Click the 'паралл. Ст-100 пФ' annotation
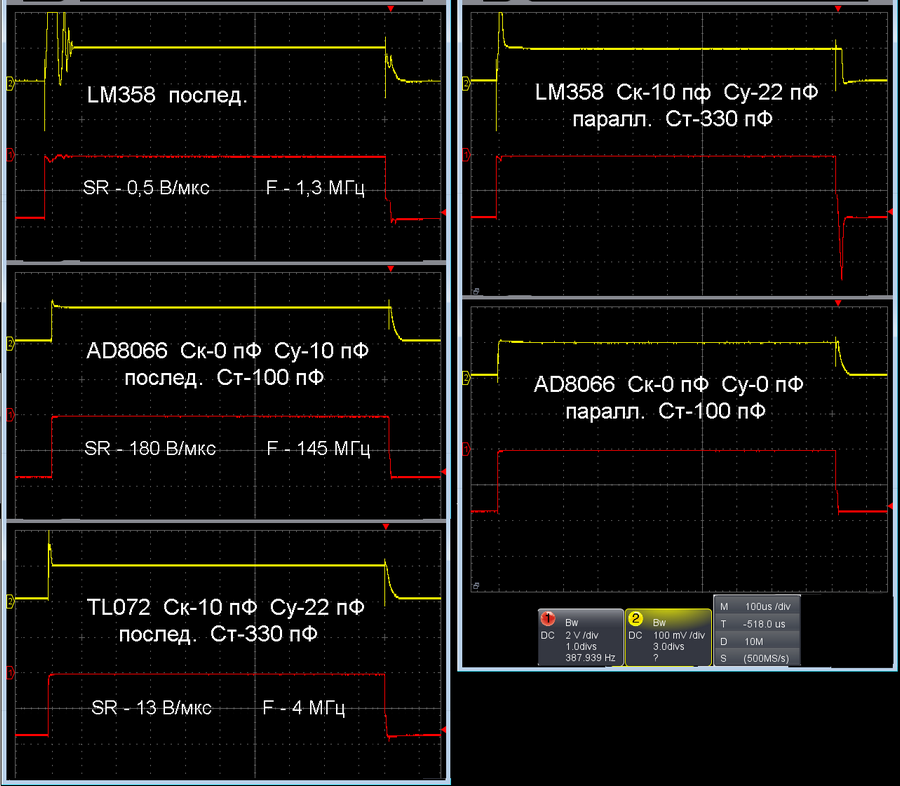This screenshot has height=786, width=900. pos(666,411)
